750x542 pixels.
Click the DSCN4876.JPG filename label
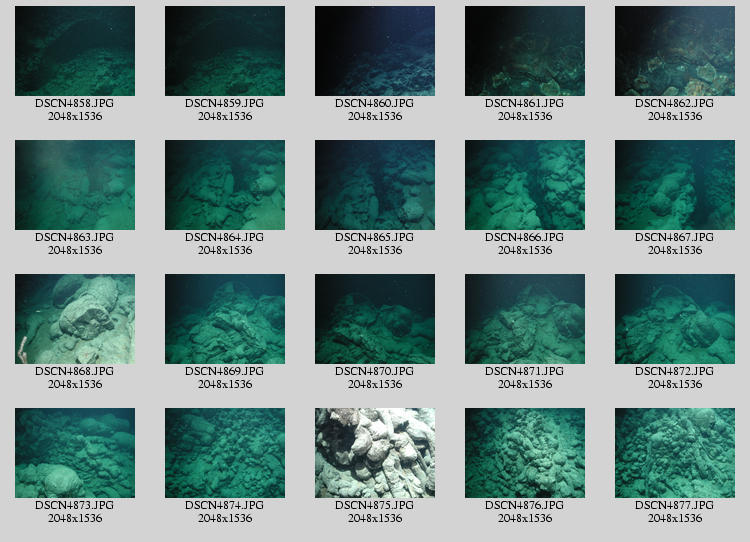point(525,505)
